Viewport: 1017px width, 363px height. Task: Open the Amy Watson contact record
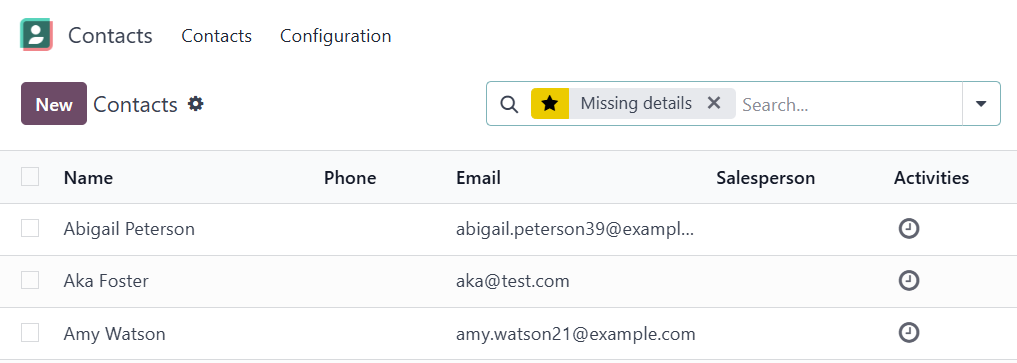pos(114,334)
